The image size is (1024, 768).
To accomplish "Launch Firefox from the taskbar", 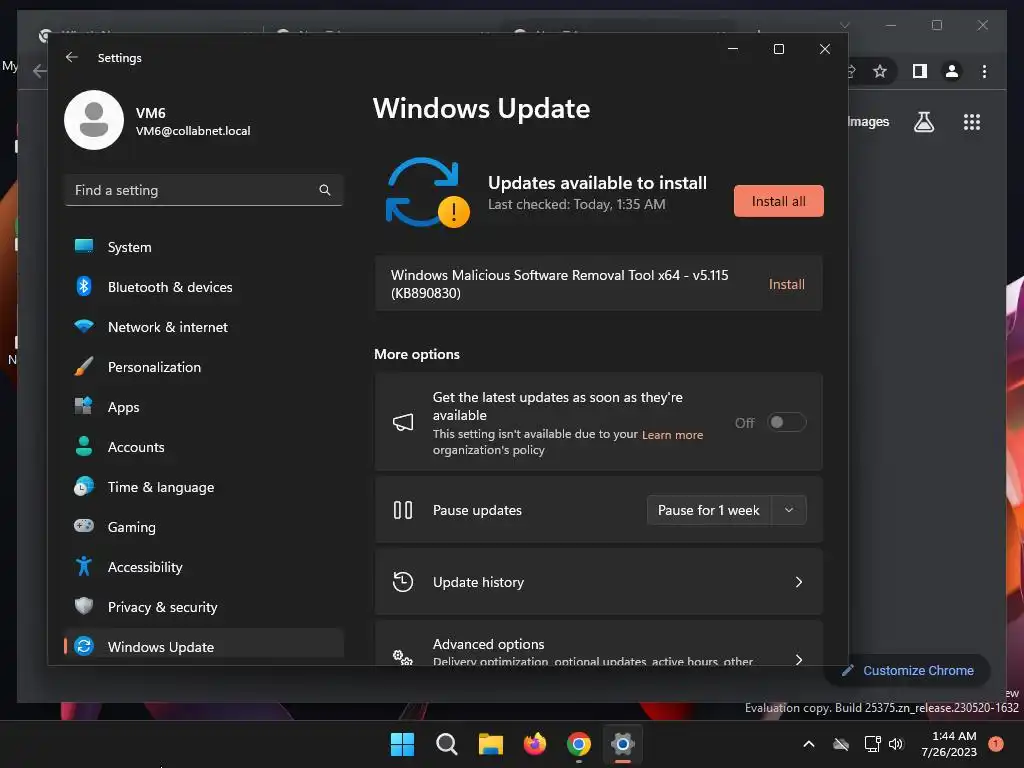I will pos(535,744).
